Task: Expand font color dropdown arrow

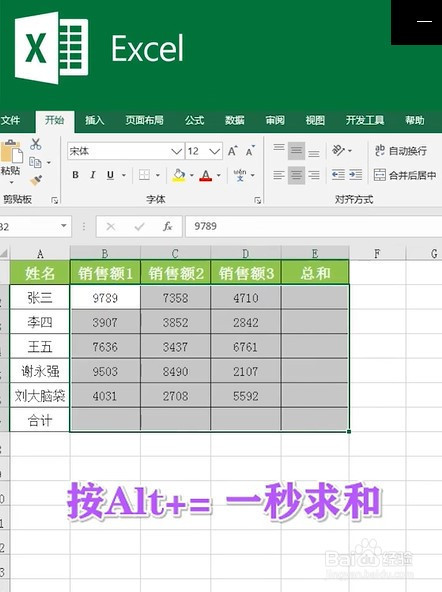Action: (x=218, y=175)
